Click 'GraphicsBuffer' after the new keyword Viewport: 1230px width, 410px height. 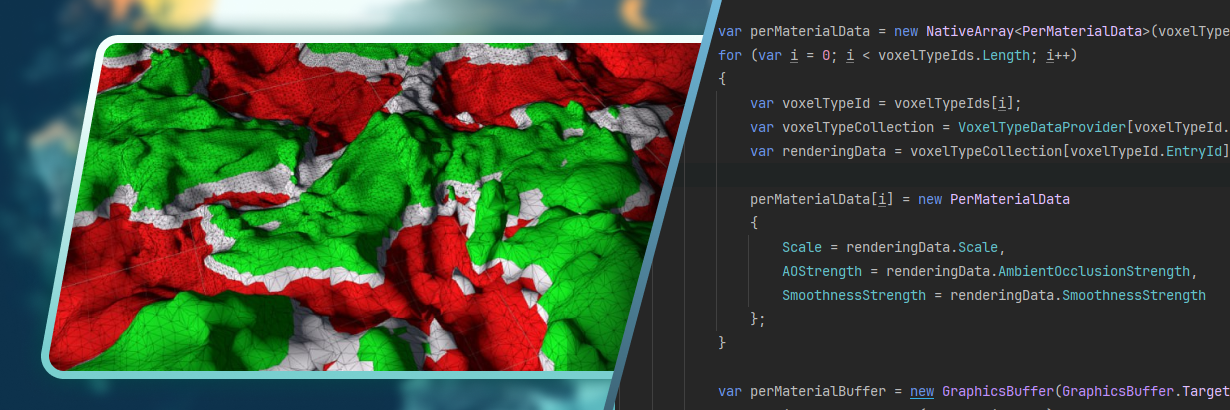coord(998,391)
